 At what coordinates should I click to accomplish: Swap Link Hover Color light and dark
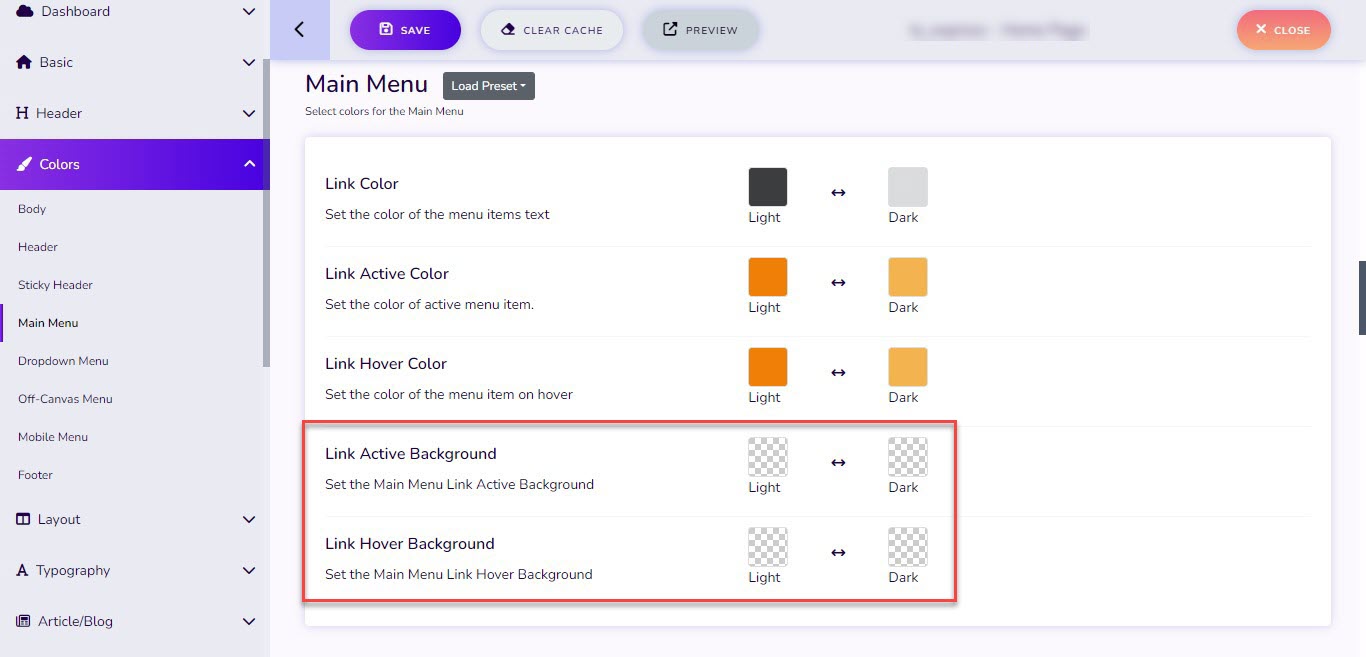click(838, 372)
